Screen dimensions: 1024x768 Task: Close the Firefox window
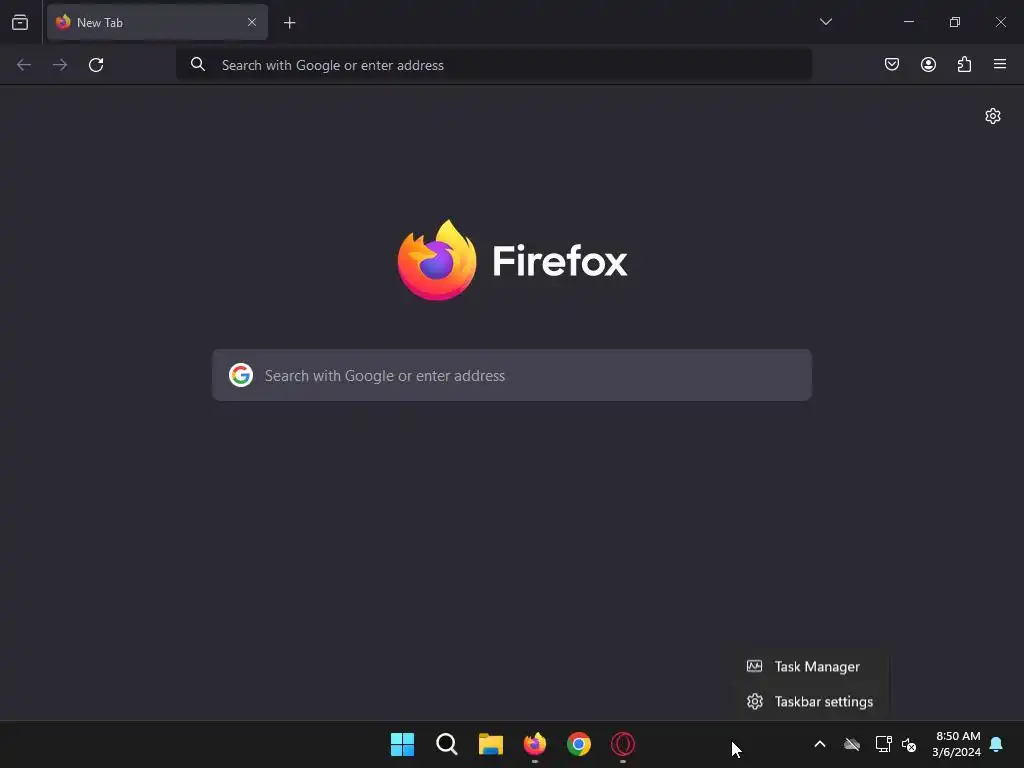coord(1000,22)
